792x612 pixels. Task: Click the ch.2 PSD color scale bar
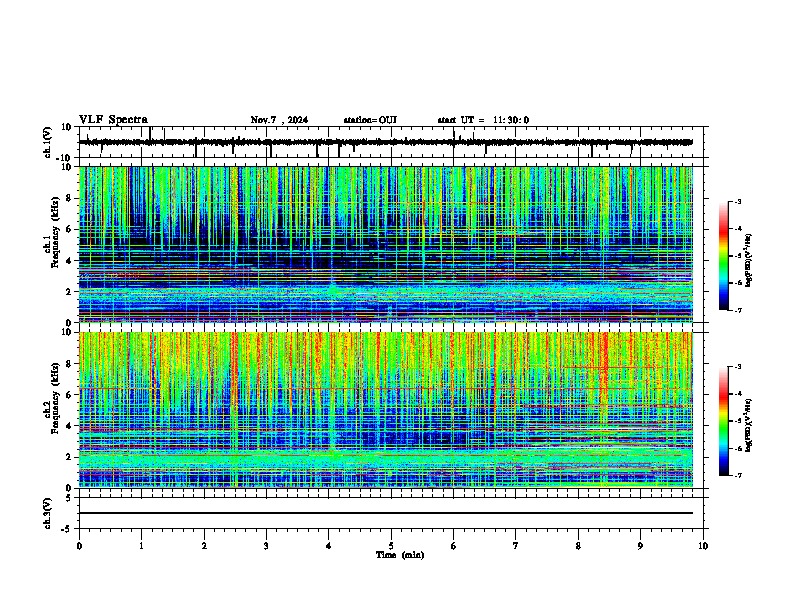pyautogui.click(x=724, y=421)
